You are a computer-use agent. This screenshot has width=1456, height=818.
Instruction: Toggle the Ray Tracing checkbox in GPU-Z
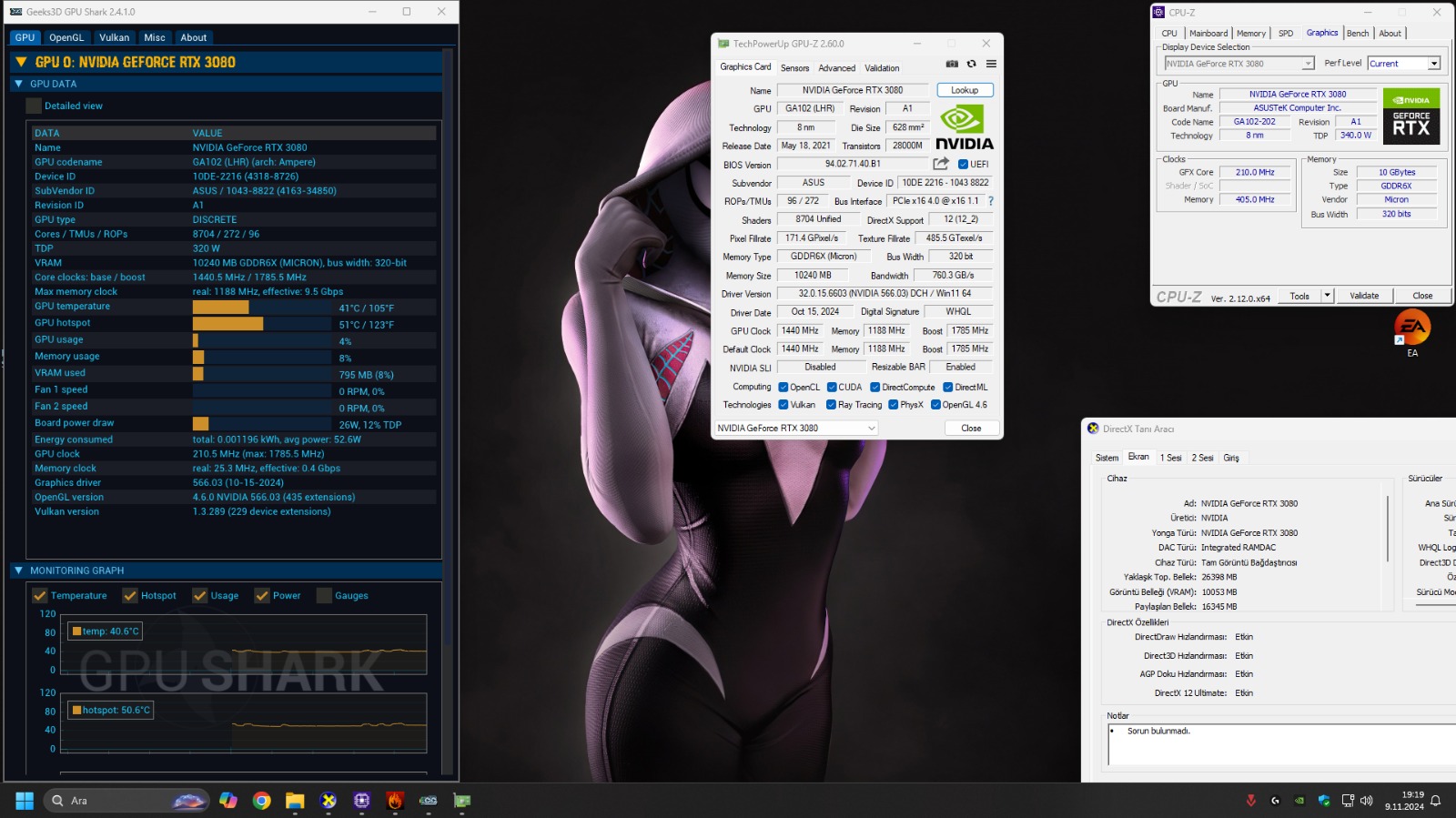click(x=831, y=405)
